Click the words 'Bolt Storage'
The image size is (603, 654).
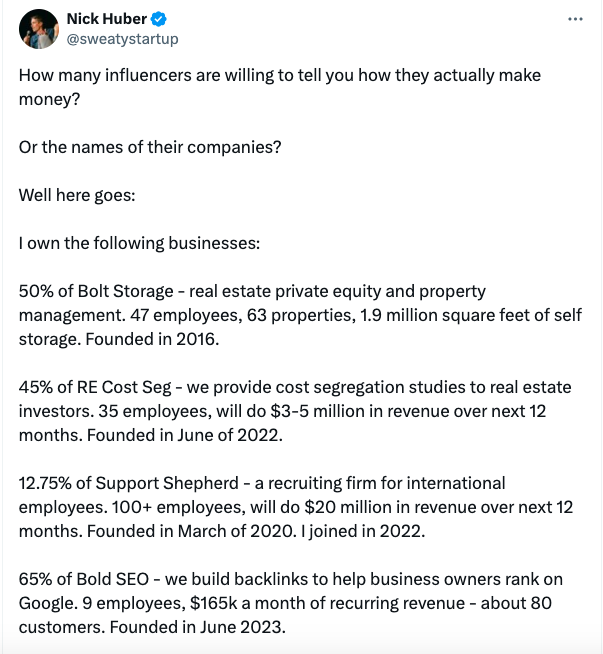125,291
